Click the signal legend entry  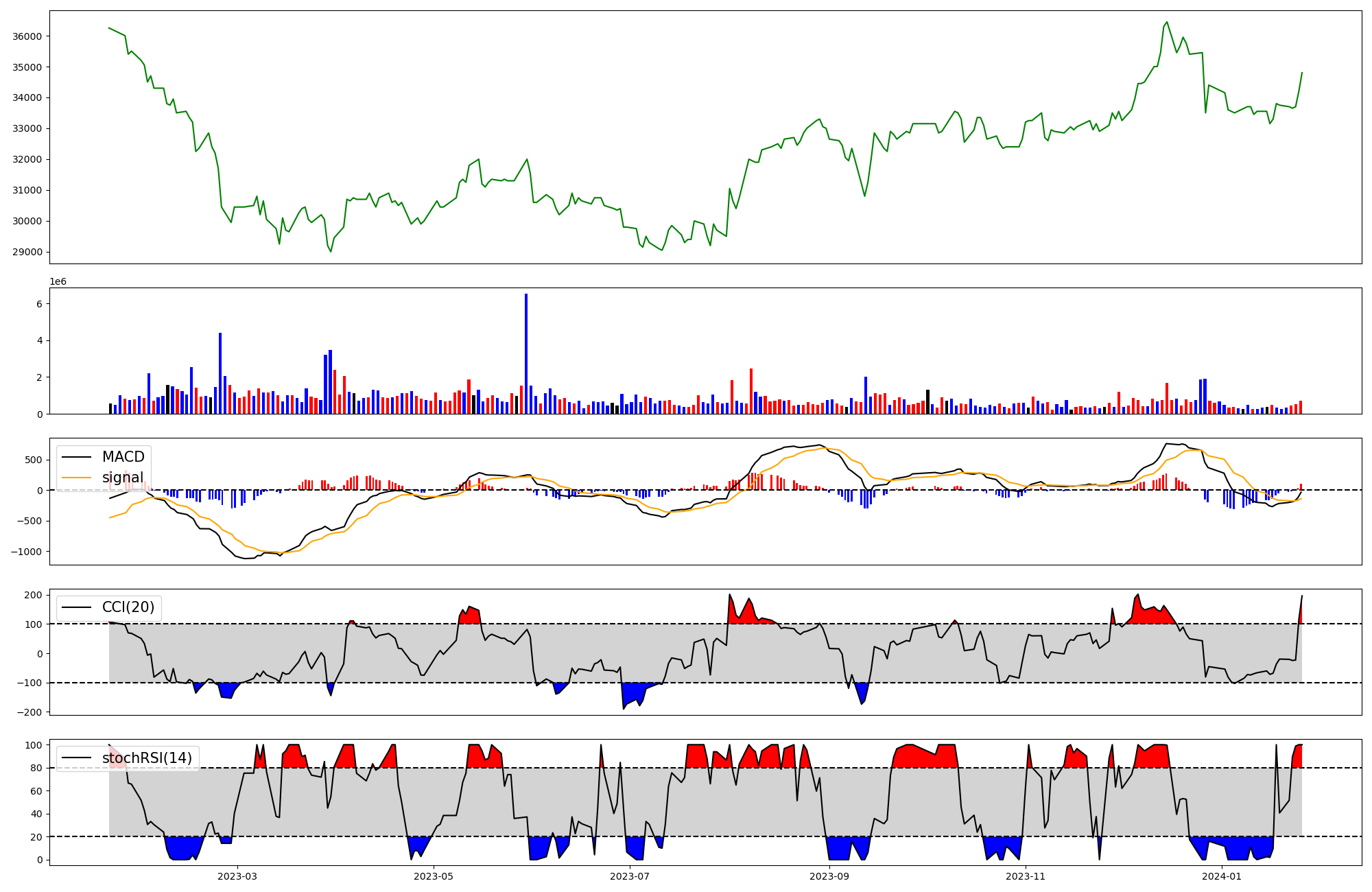pos(123,478)
